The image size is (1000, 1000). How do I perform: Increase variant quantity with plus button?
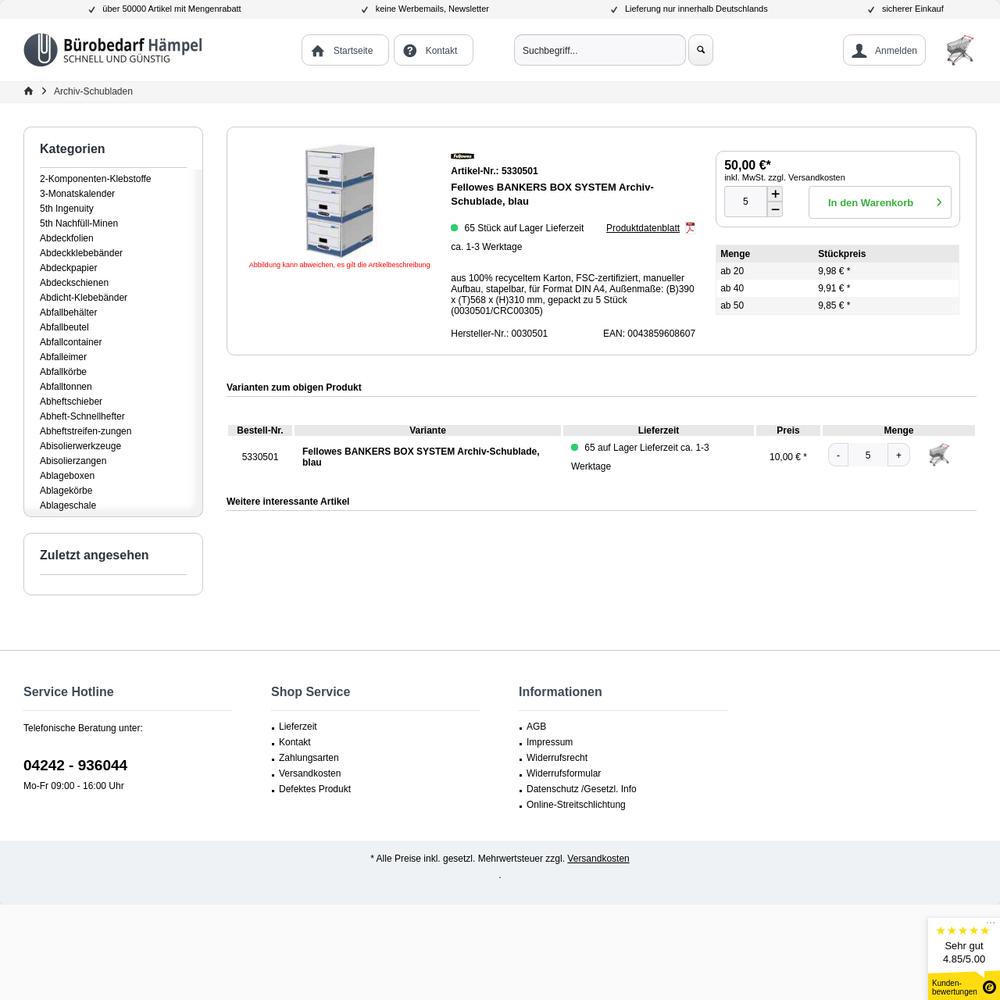899,455
